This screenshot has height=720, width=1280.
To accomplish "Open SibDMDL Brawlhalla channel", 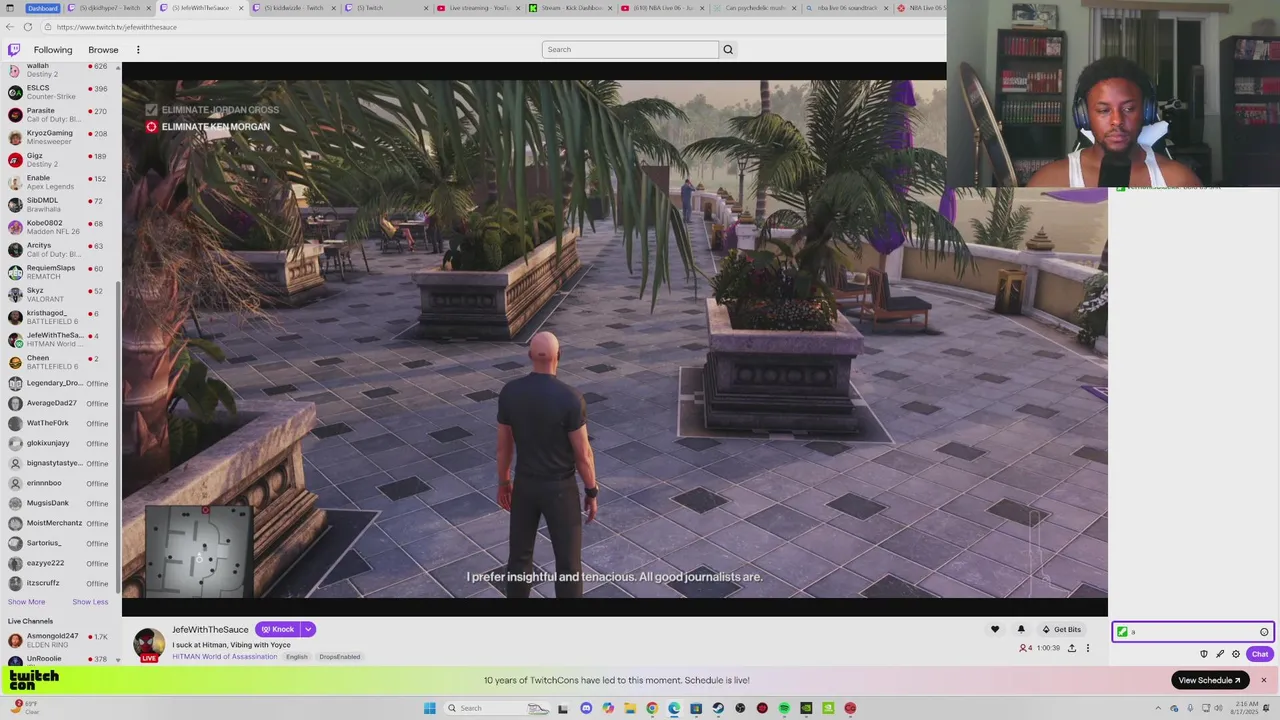I will (x=60, y=205).
